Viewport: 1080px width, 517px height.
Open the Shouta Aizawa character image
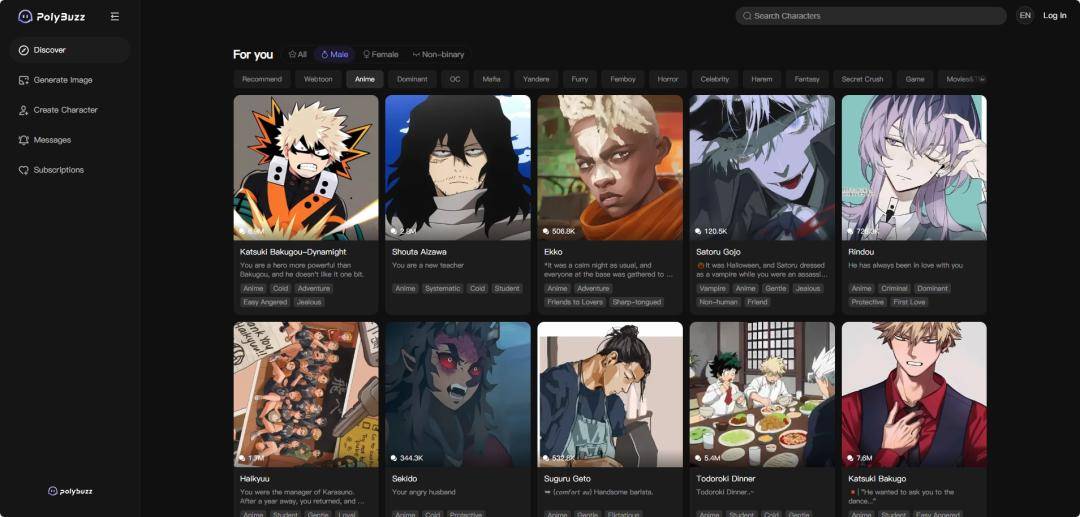[x=458, y=167]
